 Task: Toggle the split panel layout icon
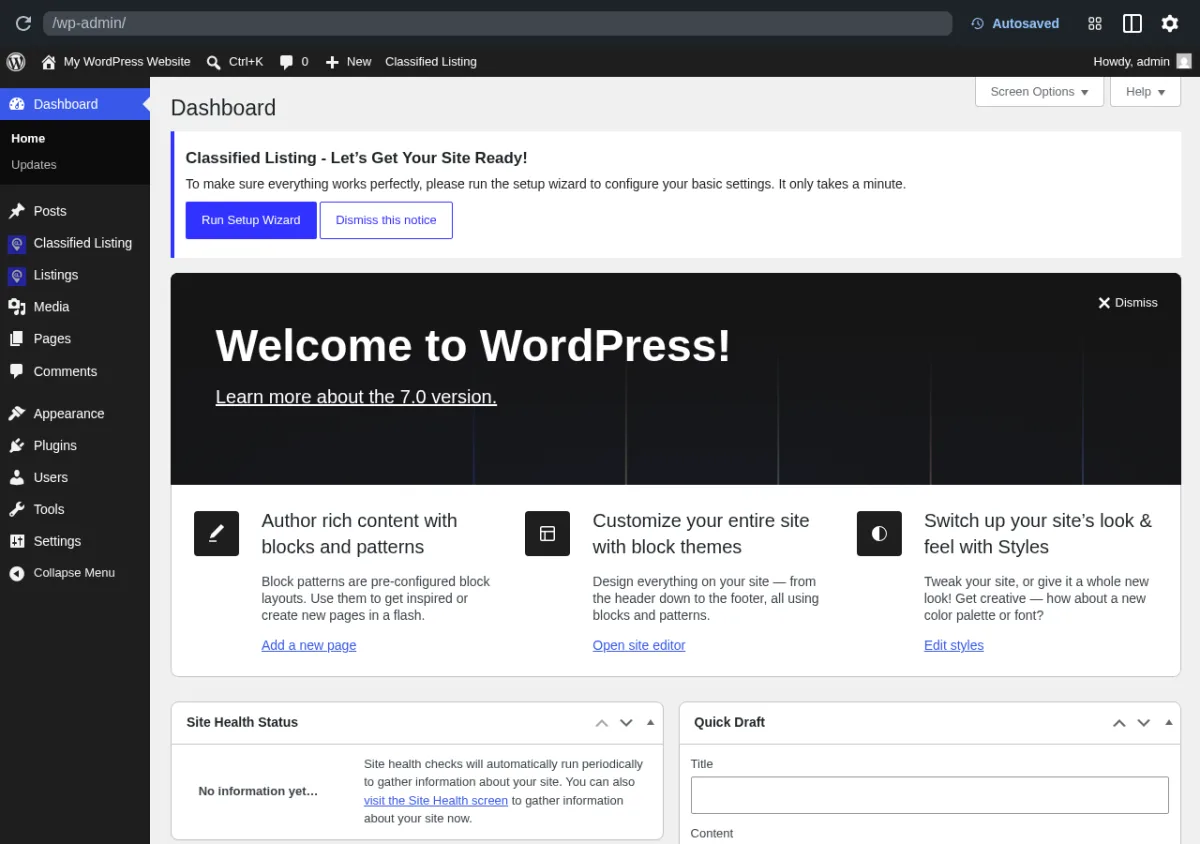(1132, 23)
